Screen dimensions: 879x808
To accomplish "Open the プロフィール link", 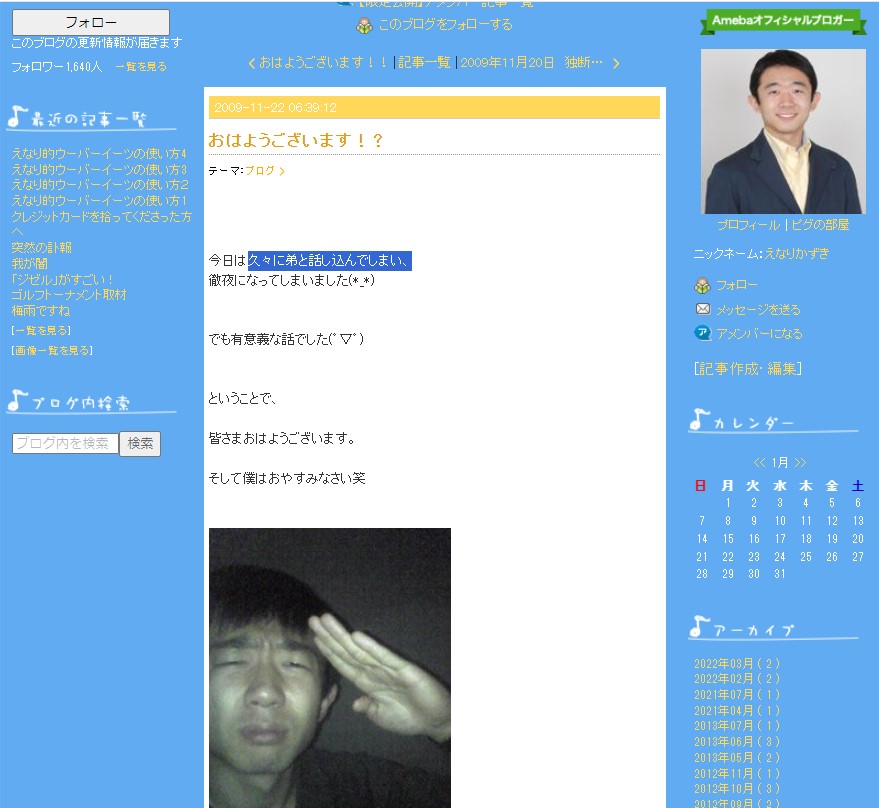I will 748,225.
